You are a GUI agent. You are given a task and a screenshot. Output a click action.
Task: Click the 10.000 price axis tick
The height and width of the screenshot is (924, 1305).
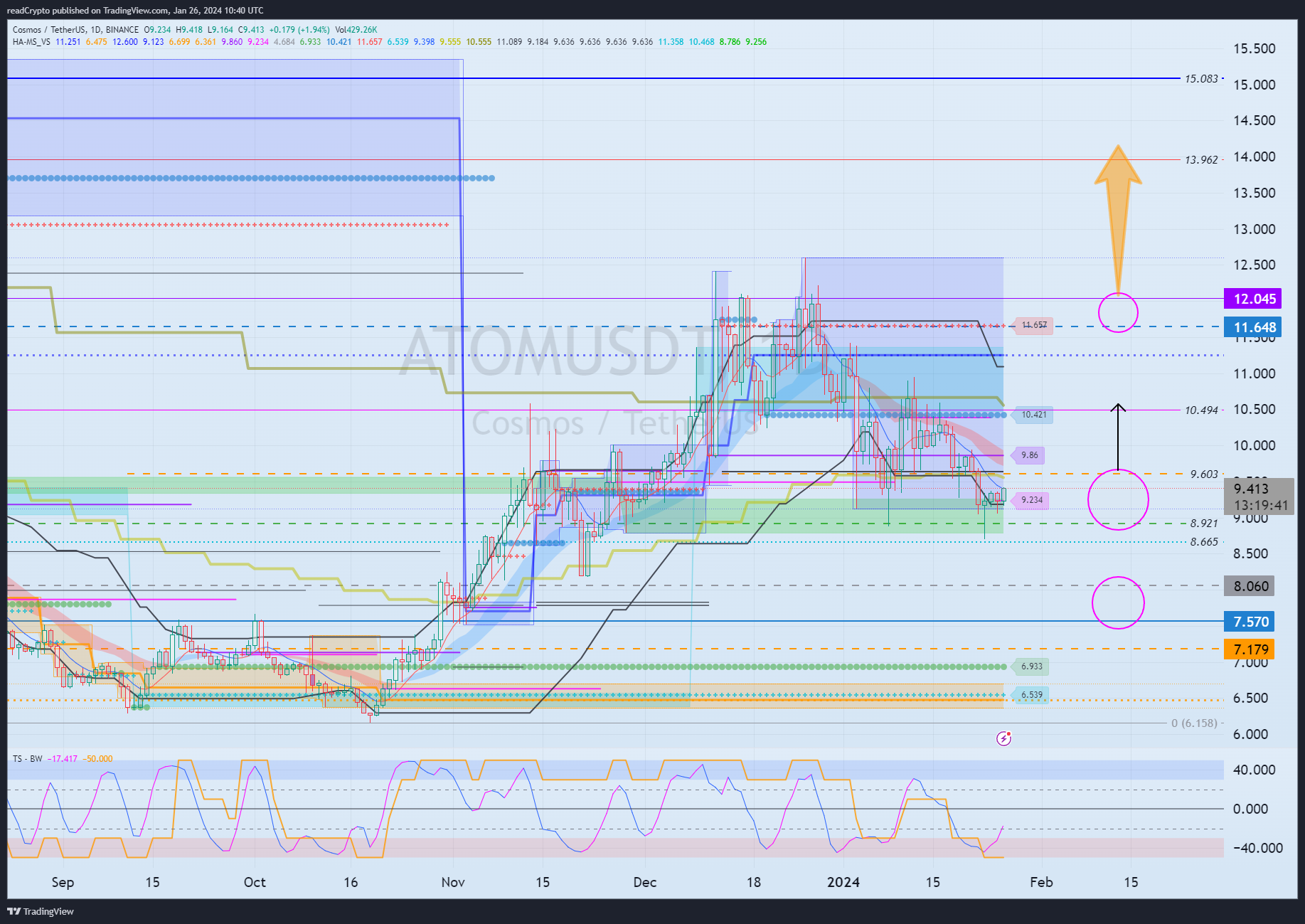1255,445
